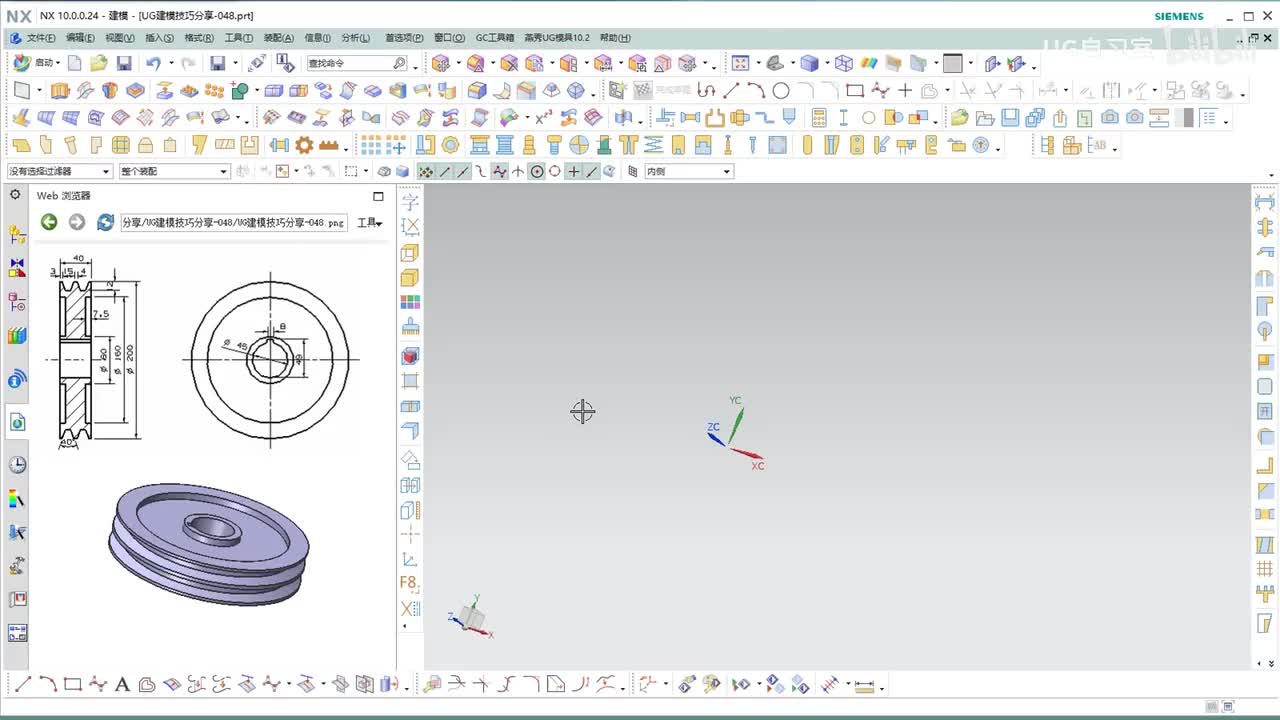Open the 装配(A) menu

[x=279, y=38]
